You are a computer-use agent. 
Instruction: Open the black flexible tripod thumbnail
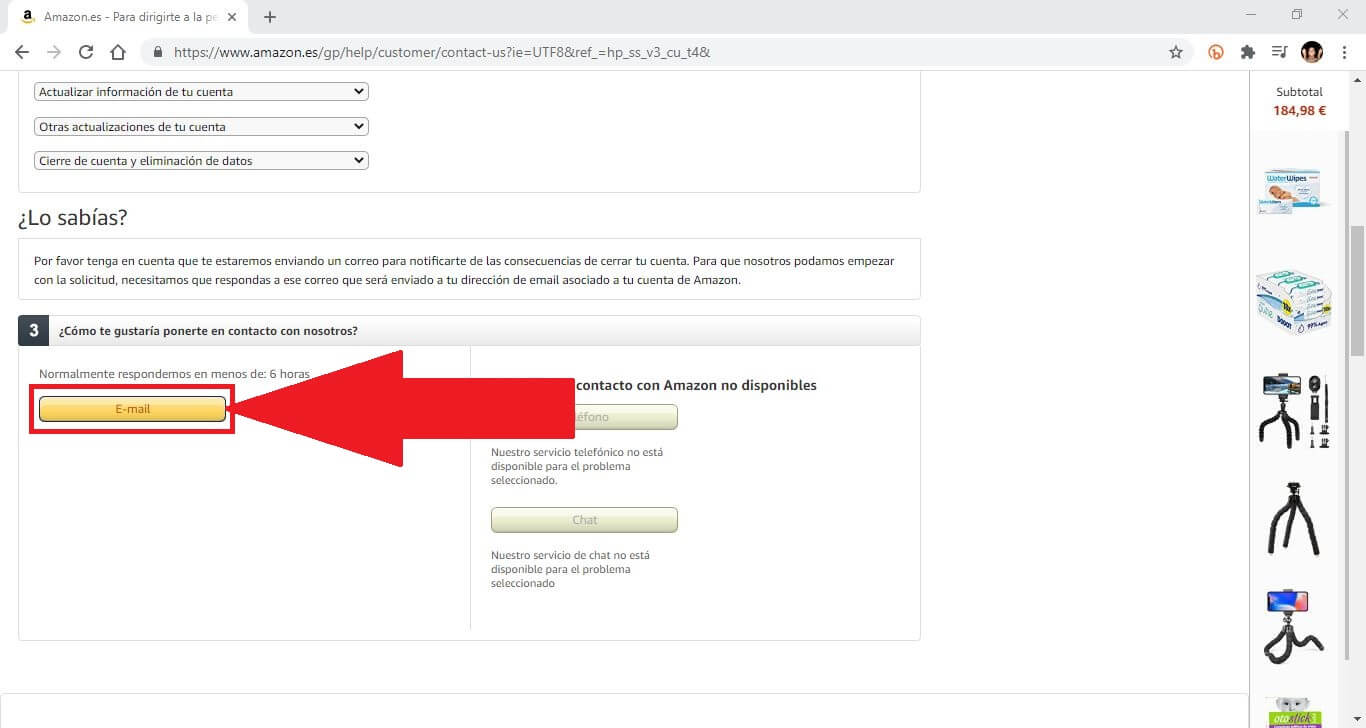pyautogui.click(x=1294, y=519)
